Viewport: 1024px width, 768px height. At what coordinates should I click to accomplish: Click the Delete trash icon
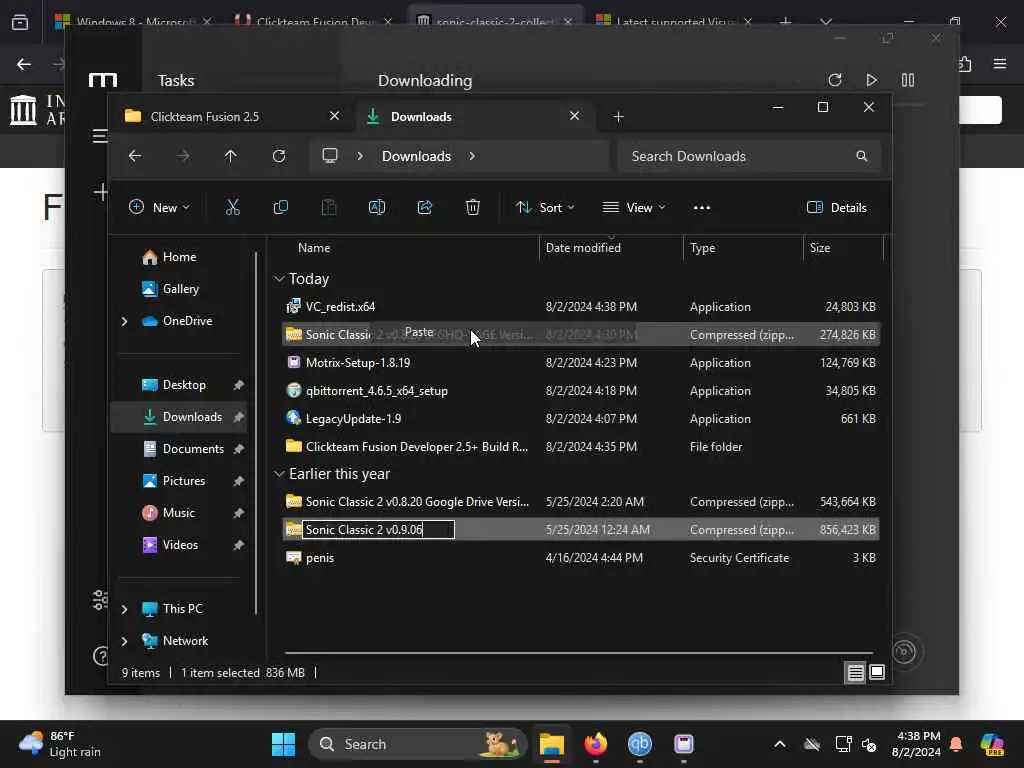473,208
